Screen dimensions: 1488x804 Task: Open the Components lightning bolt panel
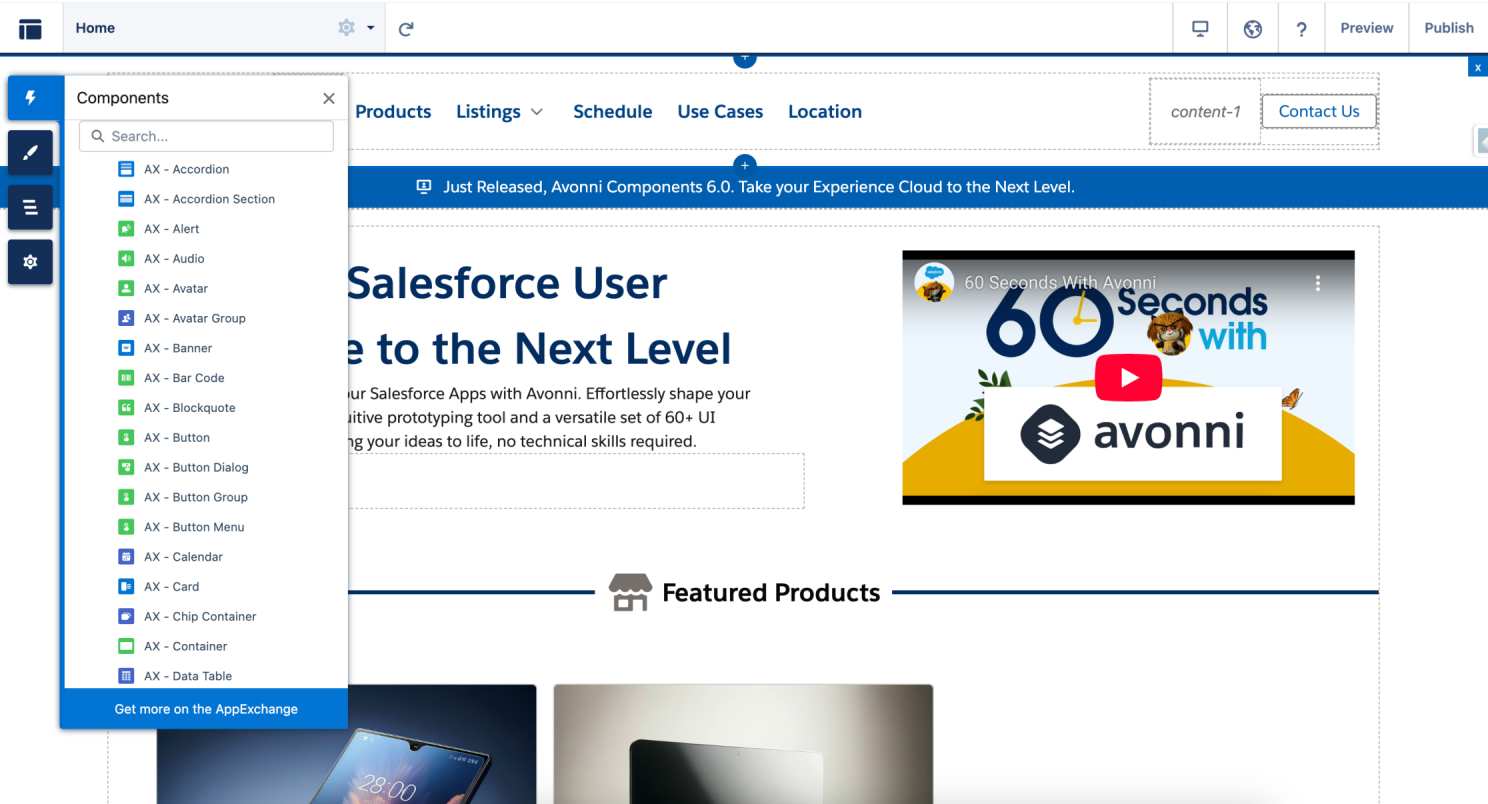point(31,98)
